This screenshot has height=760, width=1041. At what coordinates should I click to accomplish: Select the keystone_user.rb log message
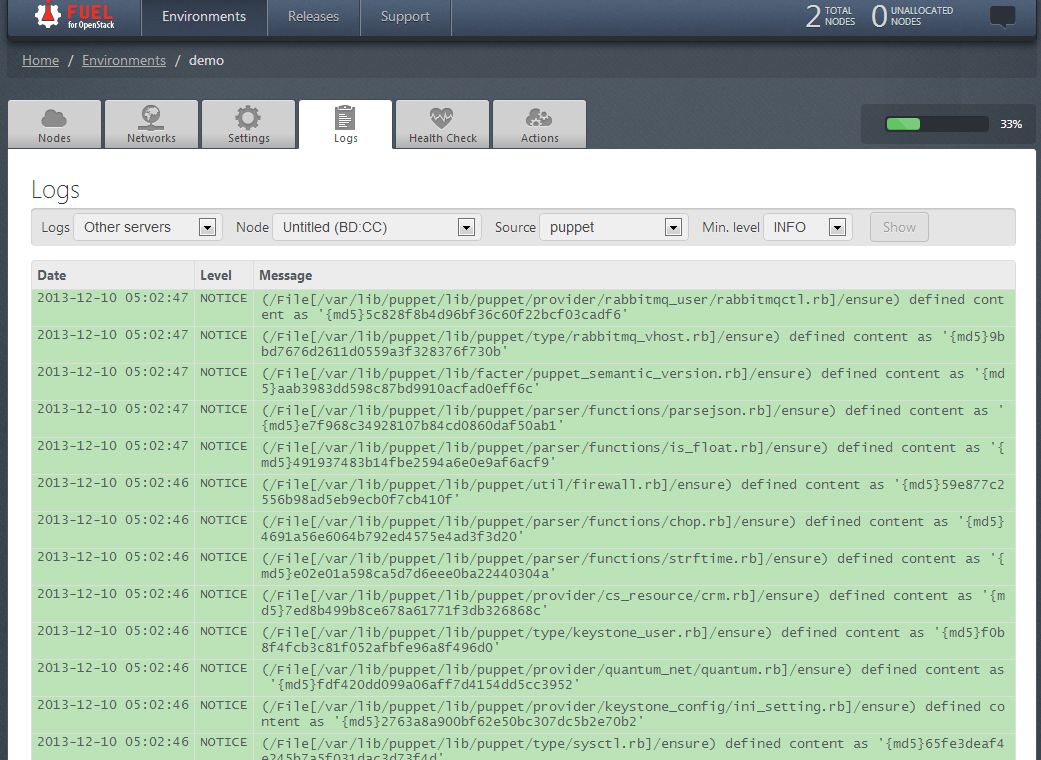pos(633,640)
